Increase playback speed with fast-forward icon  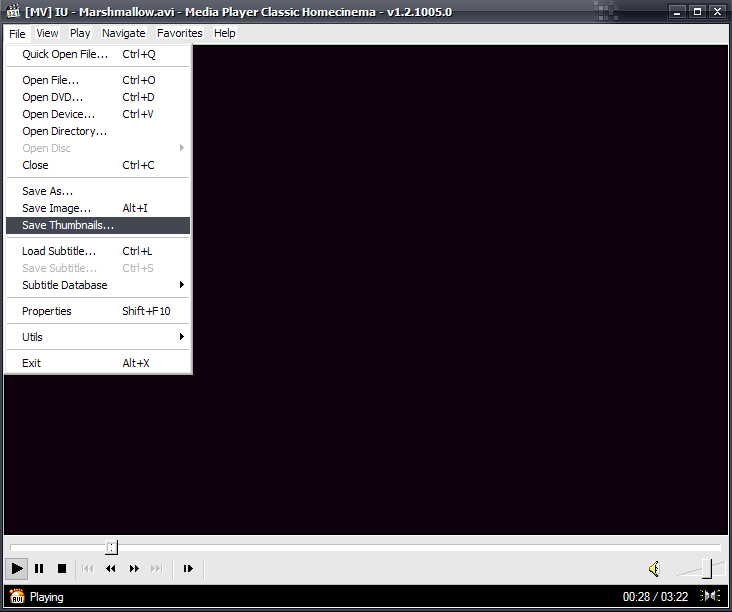tap(134, 569)
